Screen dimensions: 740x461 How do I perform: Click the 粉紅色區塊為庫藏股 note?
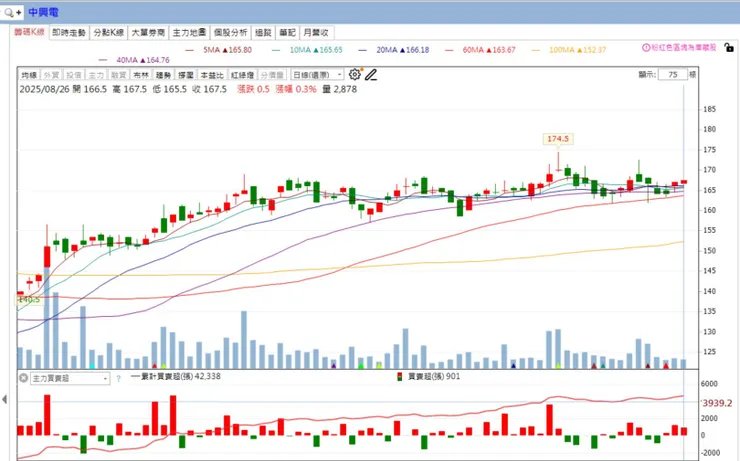click(683, 48)
